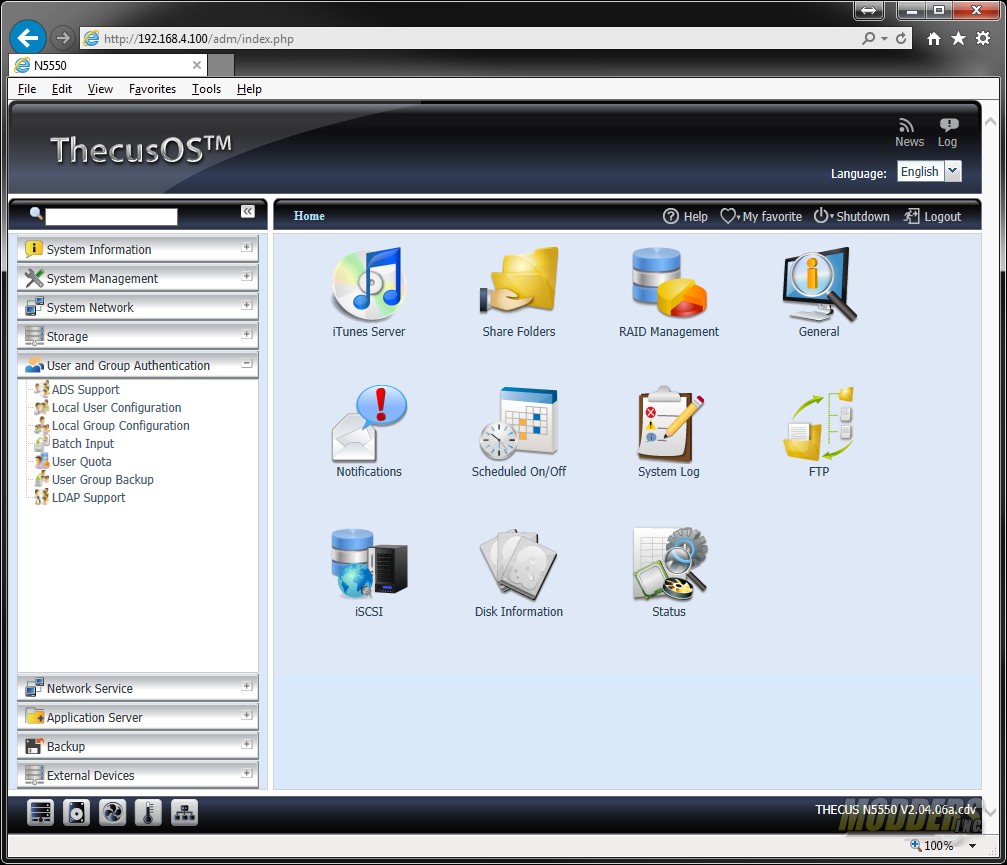Click the sidebar search input field

pyautogui.click(x=111, y=216)
